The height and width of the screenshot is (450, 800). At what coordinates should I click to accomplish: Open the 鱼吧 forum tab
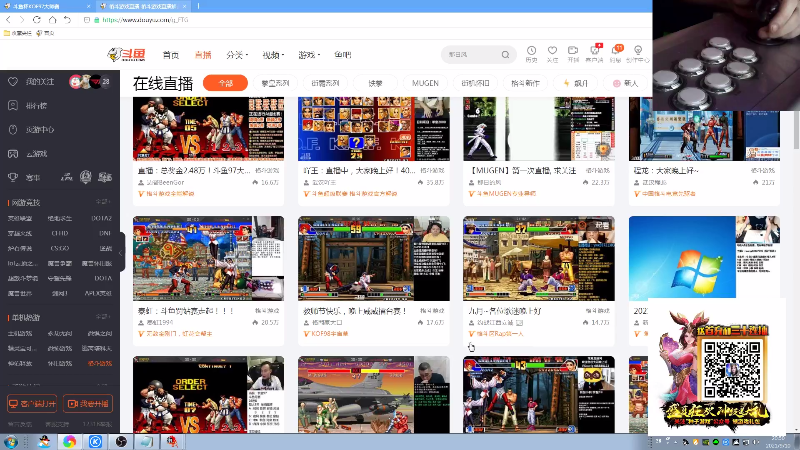coord(343,55)
